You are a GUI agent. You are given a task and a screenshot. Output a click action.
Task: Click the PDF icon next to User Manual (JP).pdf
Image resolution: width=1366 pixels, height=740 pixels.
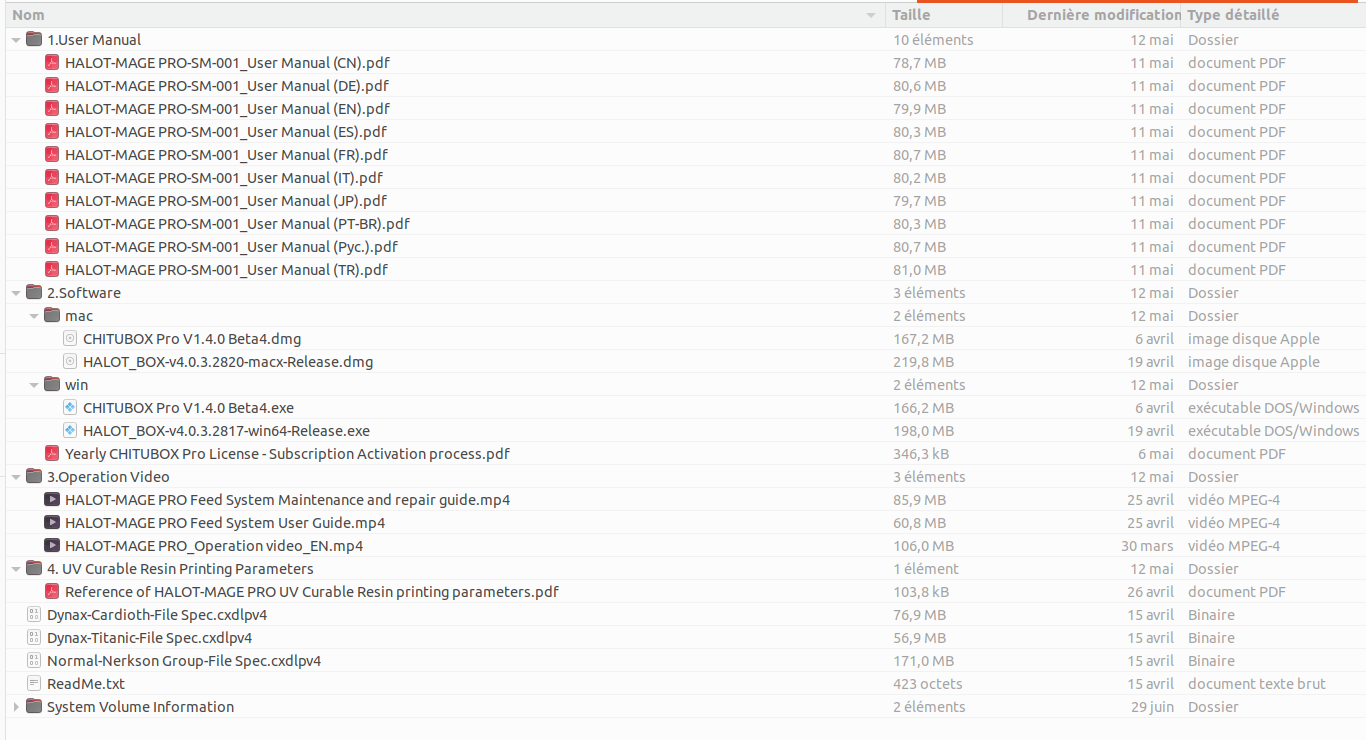[52, 201]
